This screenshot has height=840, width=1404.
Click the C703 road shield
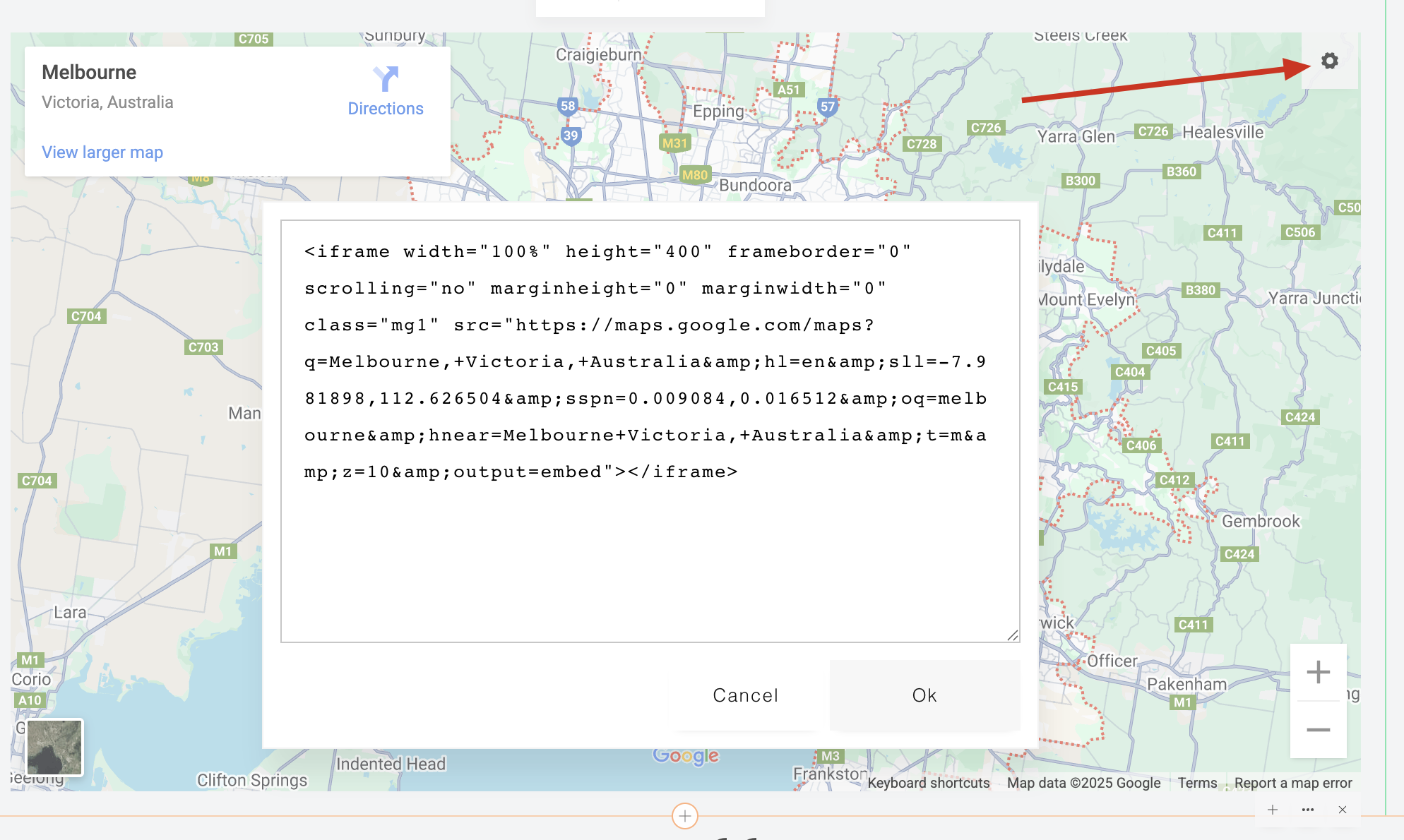[x=203, y=347]
